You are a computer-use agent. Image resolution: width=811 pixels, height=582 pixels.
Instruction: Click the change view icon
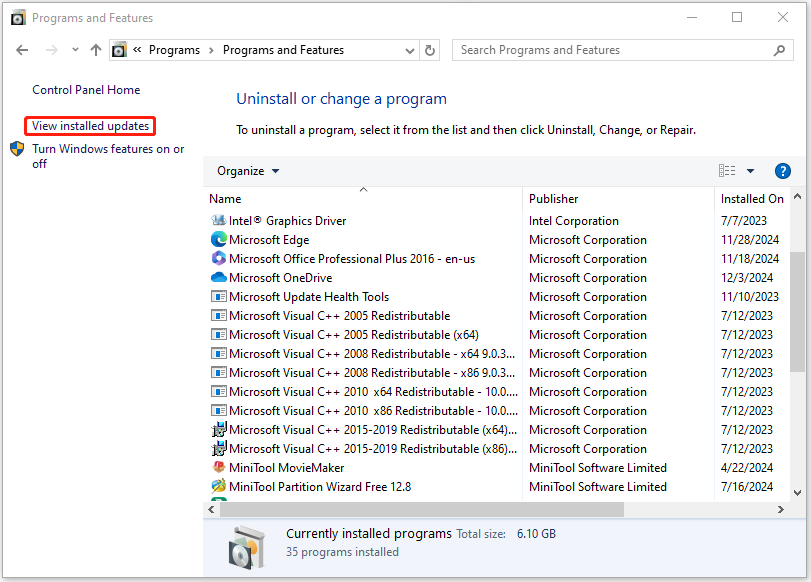(727, 171)
